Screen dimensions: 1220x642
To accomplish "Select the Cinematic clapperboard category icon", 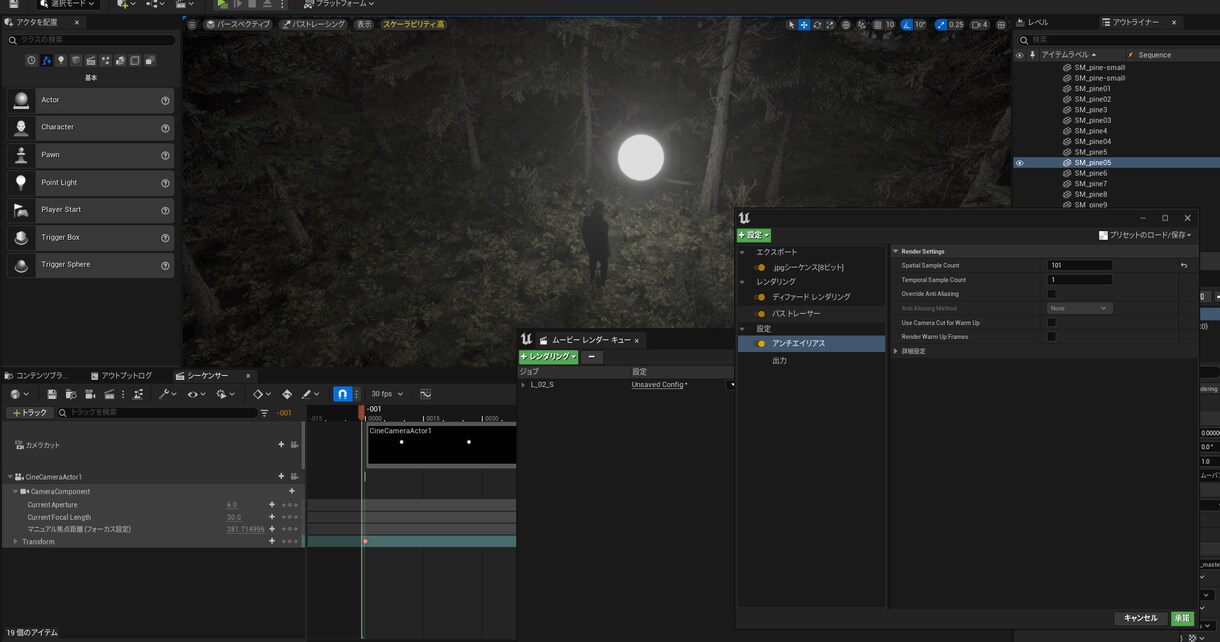I will [91, 61].
